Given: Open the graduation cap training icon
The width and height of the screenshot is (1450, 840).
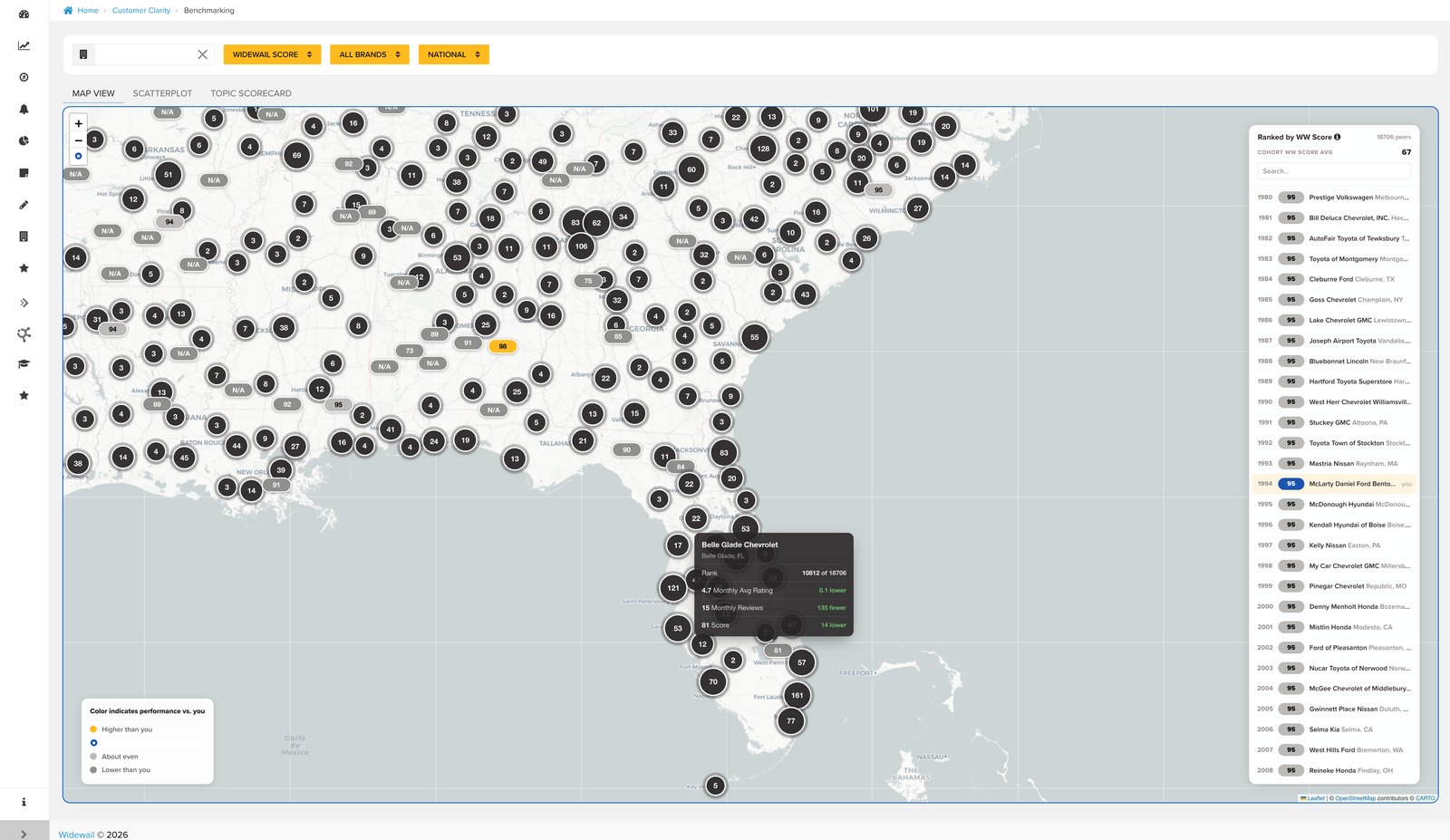Looking at the screenshot, I should (24, 363).
